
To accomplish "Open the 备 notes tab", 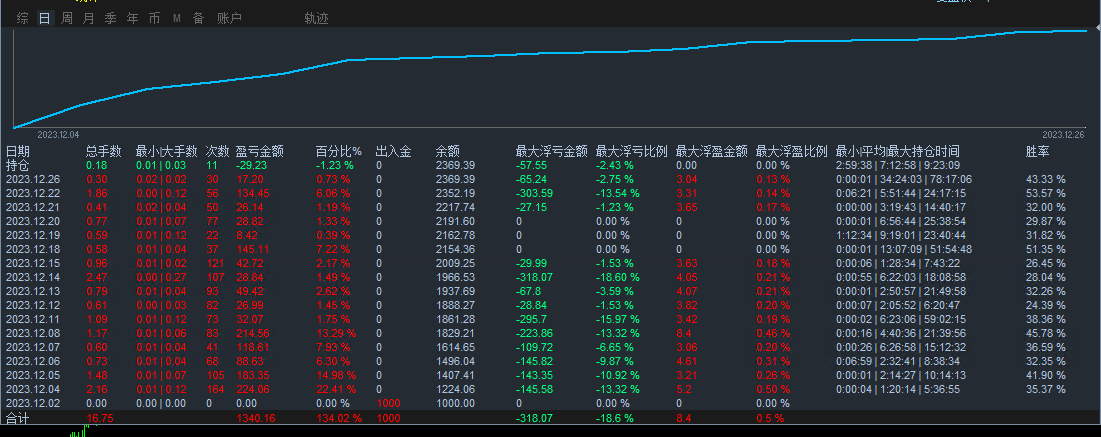I will tap(198, 18).
